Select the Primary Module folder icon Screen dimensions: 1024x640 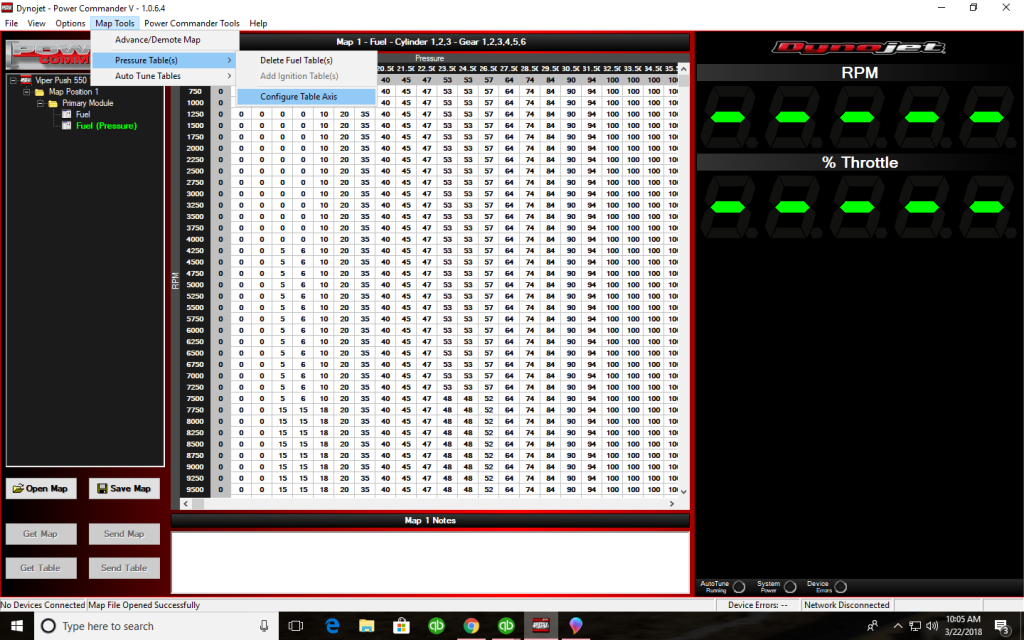coord(53,103)
